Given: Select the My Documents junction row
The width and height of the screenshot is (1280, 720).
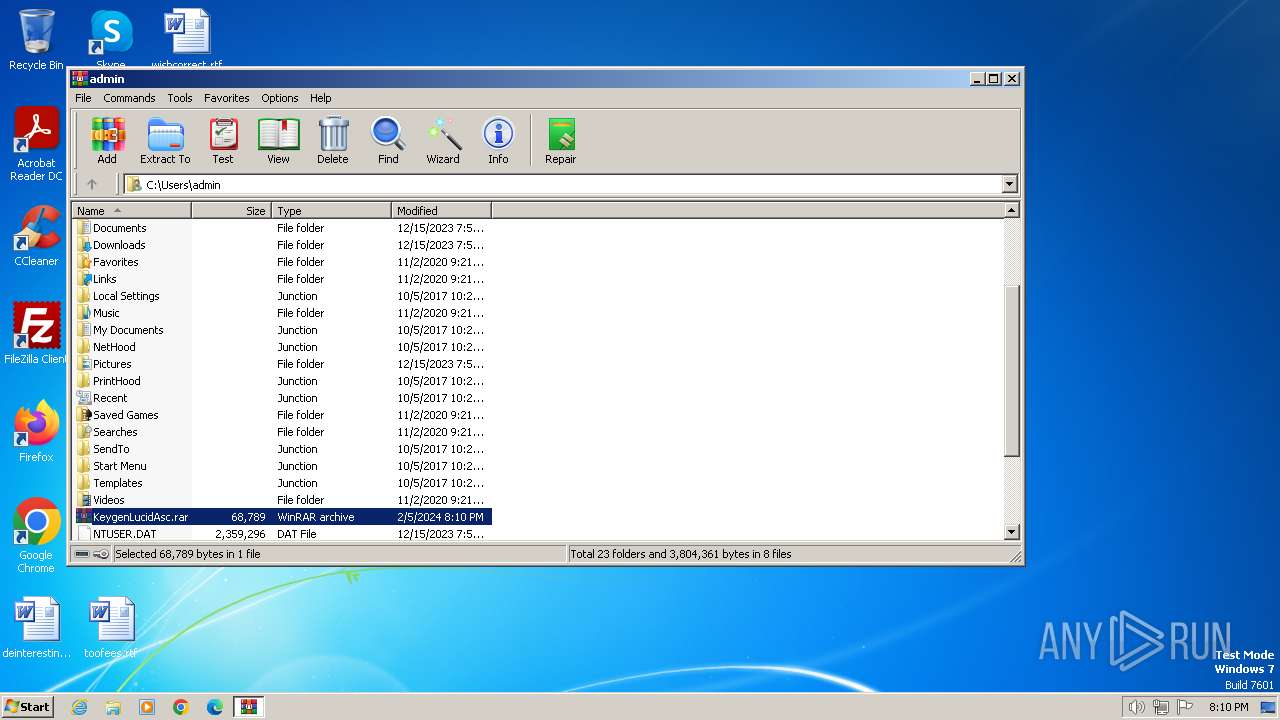Looking at the screenshot, I should (282, 330).
